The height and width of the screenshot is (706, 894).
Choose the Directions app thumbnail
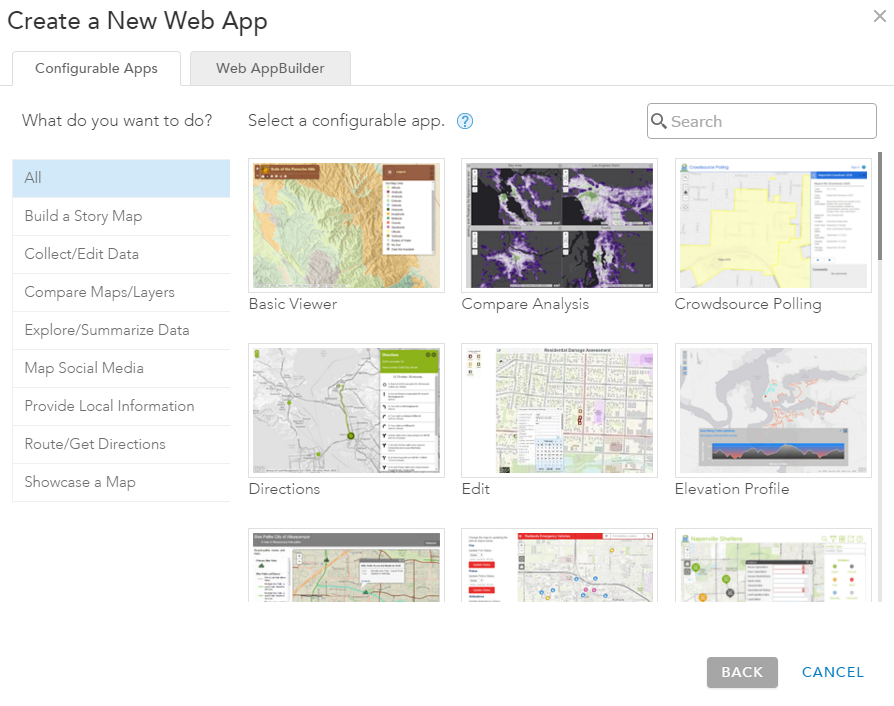pyautogui.click(x=346, y=410)
